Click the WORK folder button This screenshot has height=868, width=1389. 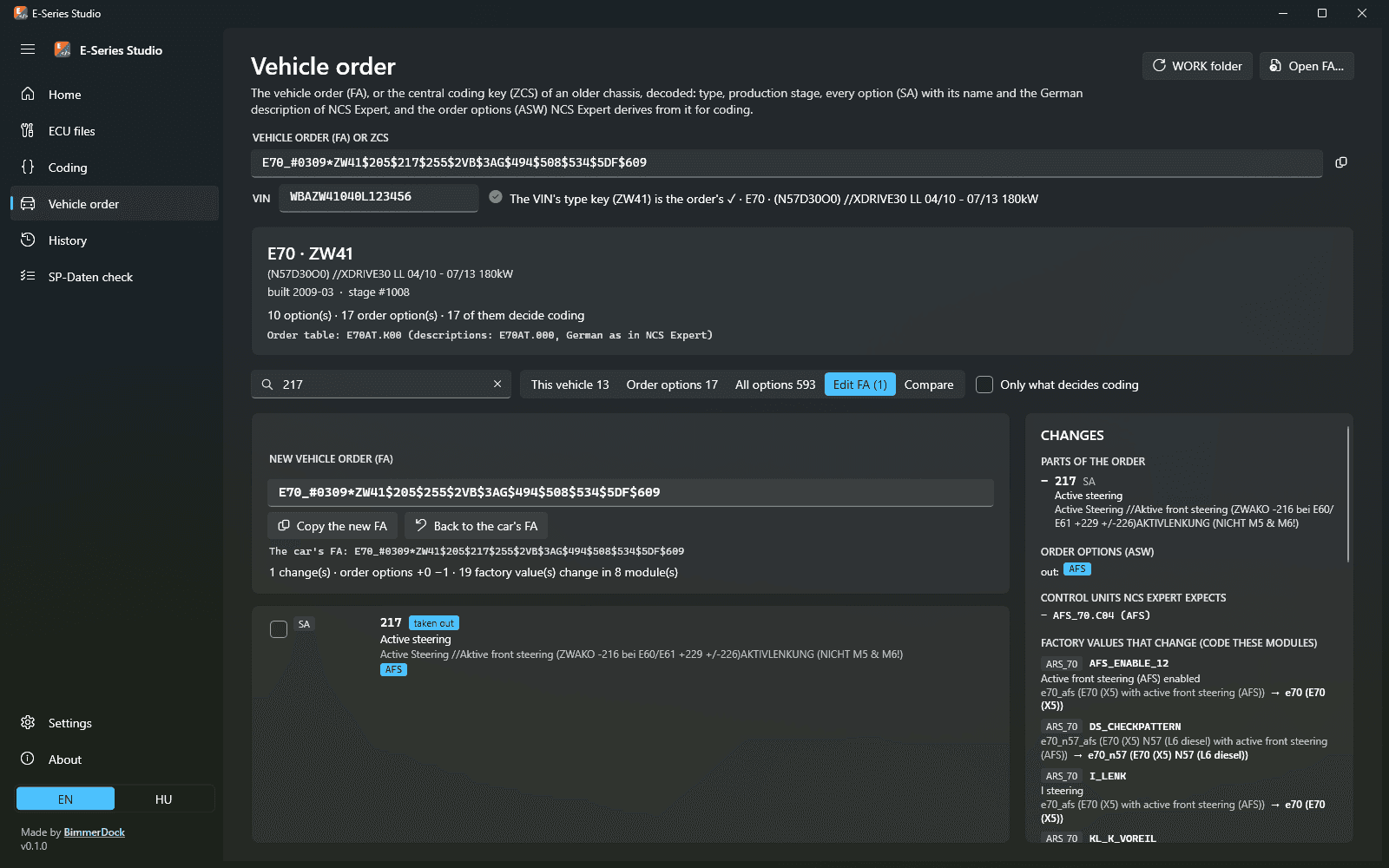(1197, 66)
